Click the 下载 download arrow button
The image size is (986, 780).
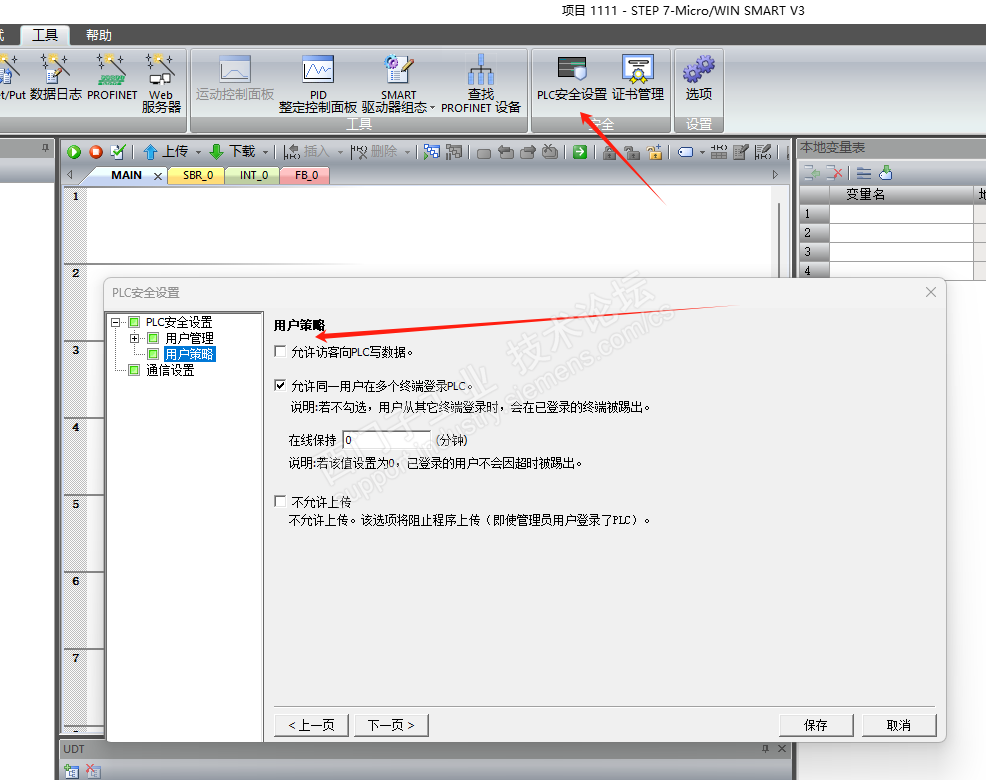pyautogui.click(x=232, y=152)
